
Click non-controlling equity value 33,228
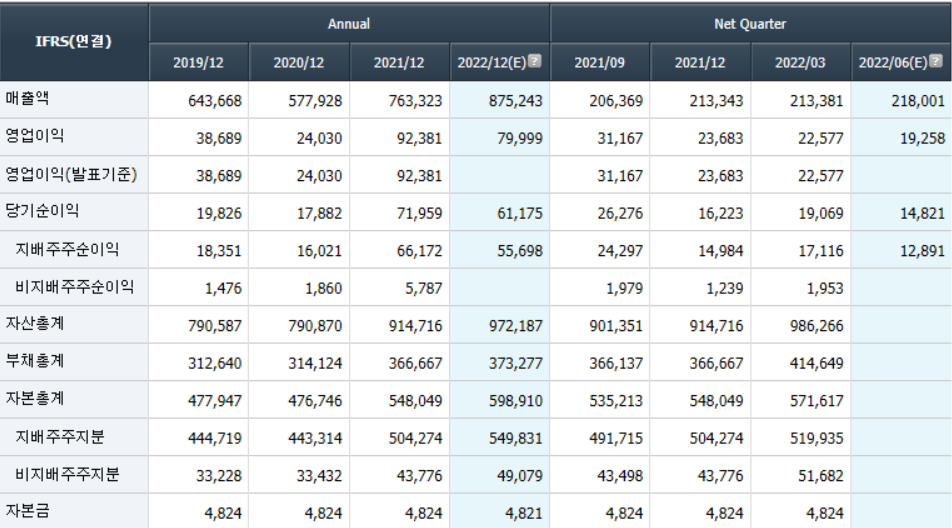[219, 476]
